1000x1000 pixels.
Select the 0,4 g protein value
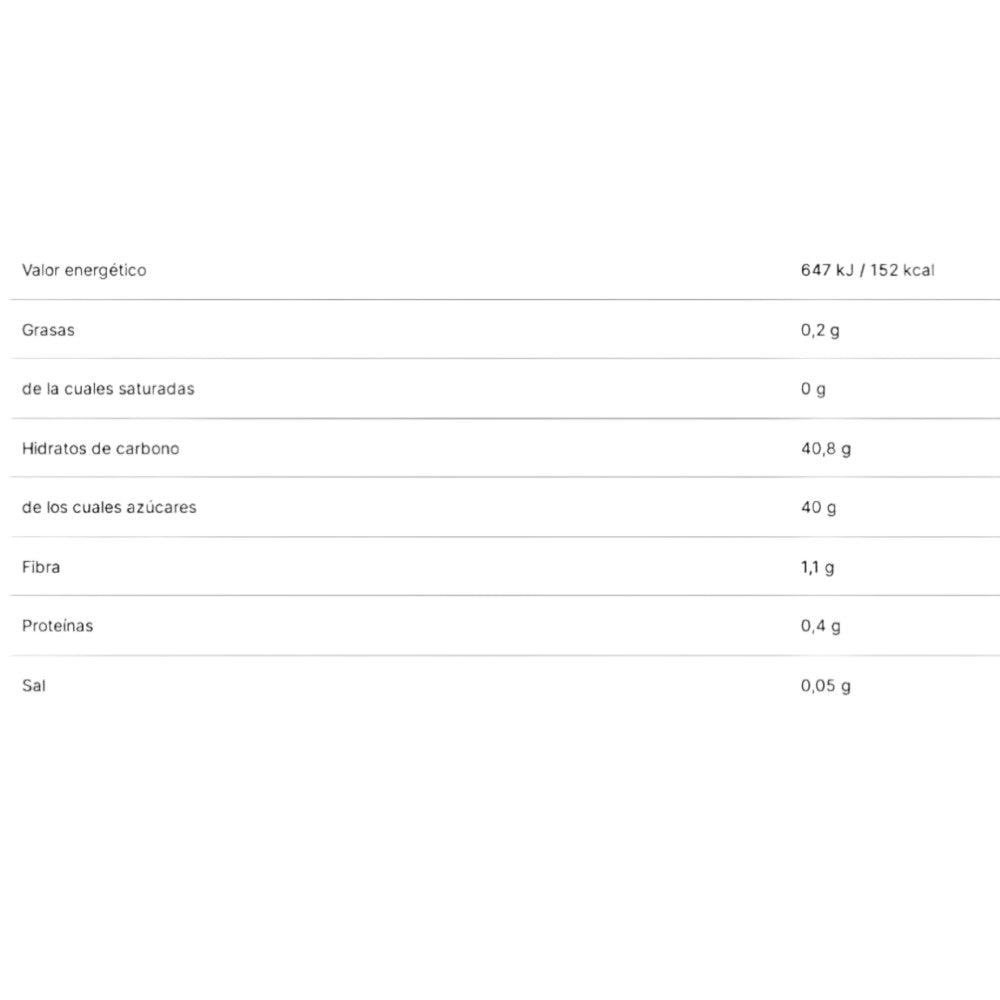[x=821, y=626]
